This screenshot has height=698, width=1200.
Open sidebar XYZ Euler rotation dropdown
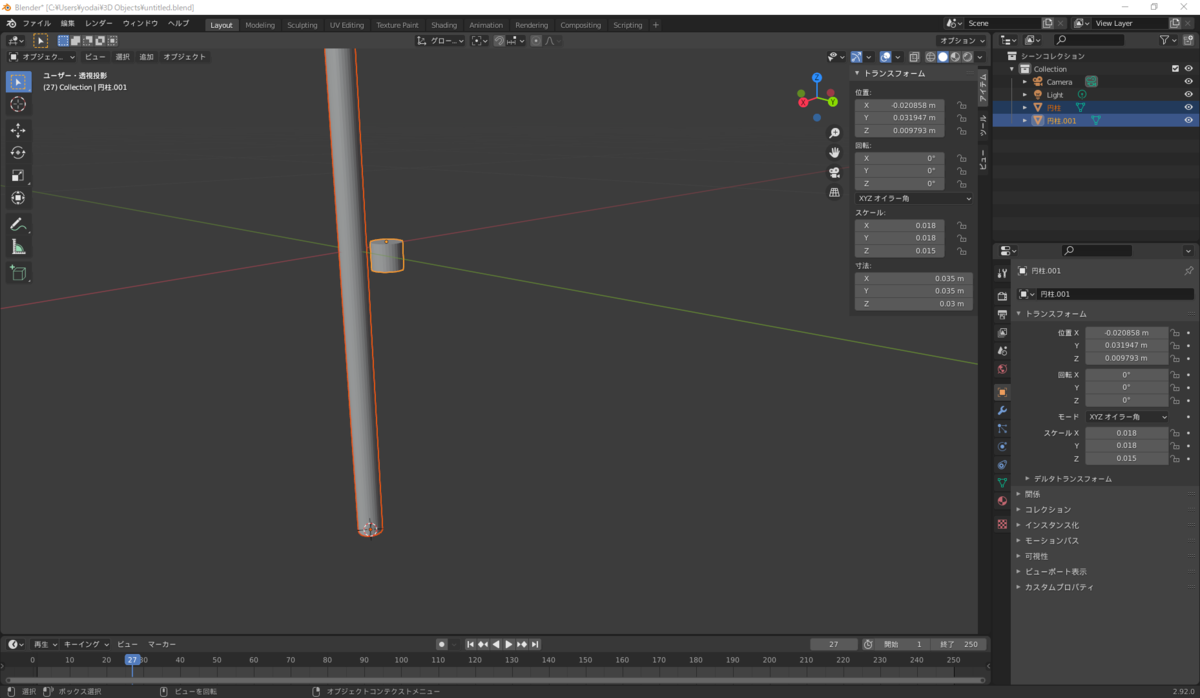tap(914, 198)
